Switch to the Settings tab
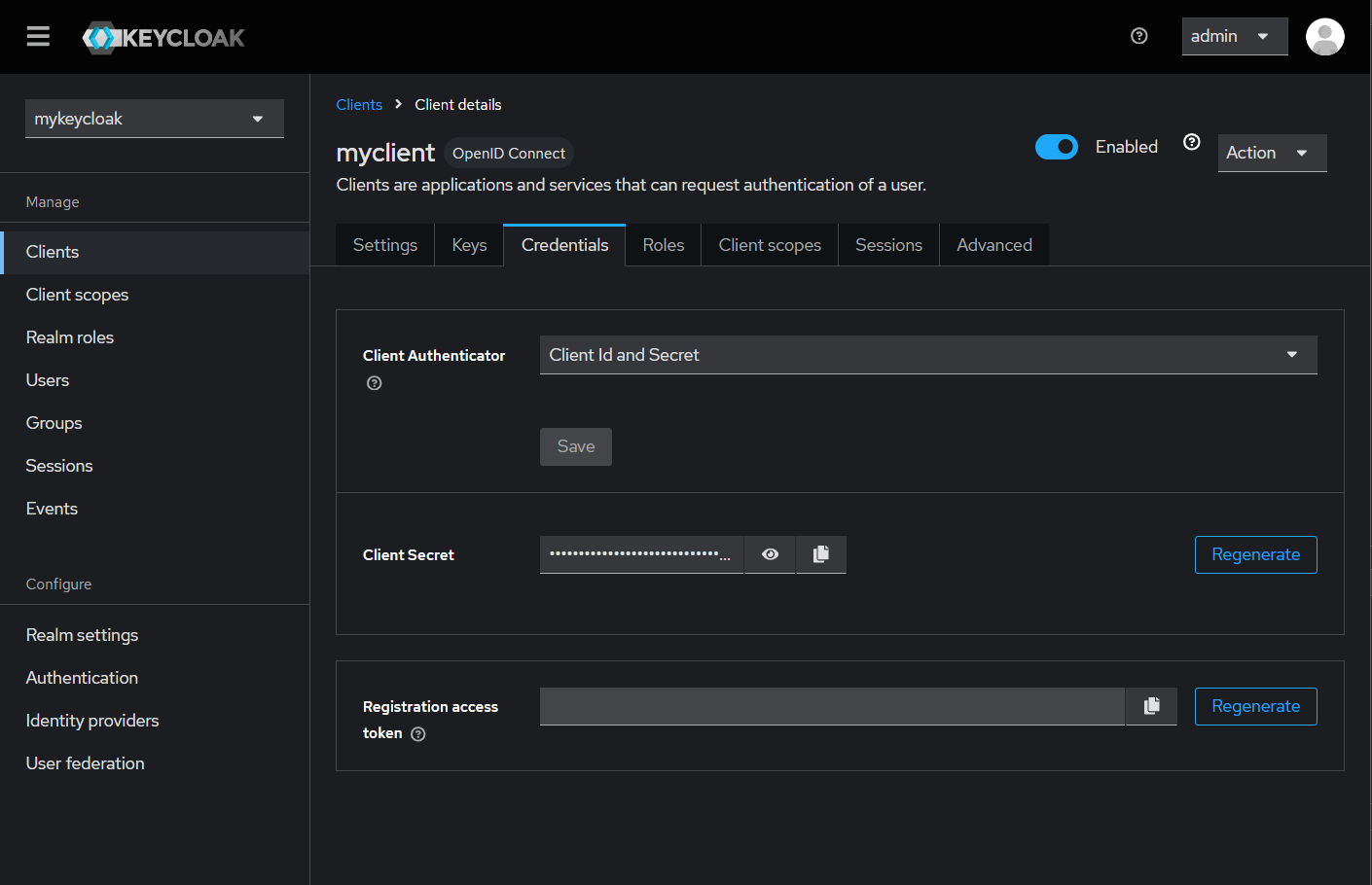 coord(385,245)
